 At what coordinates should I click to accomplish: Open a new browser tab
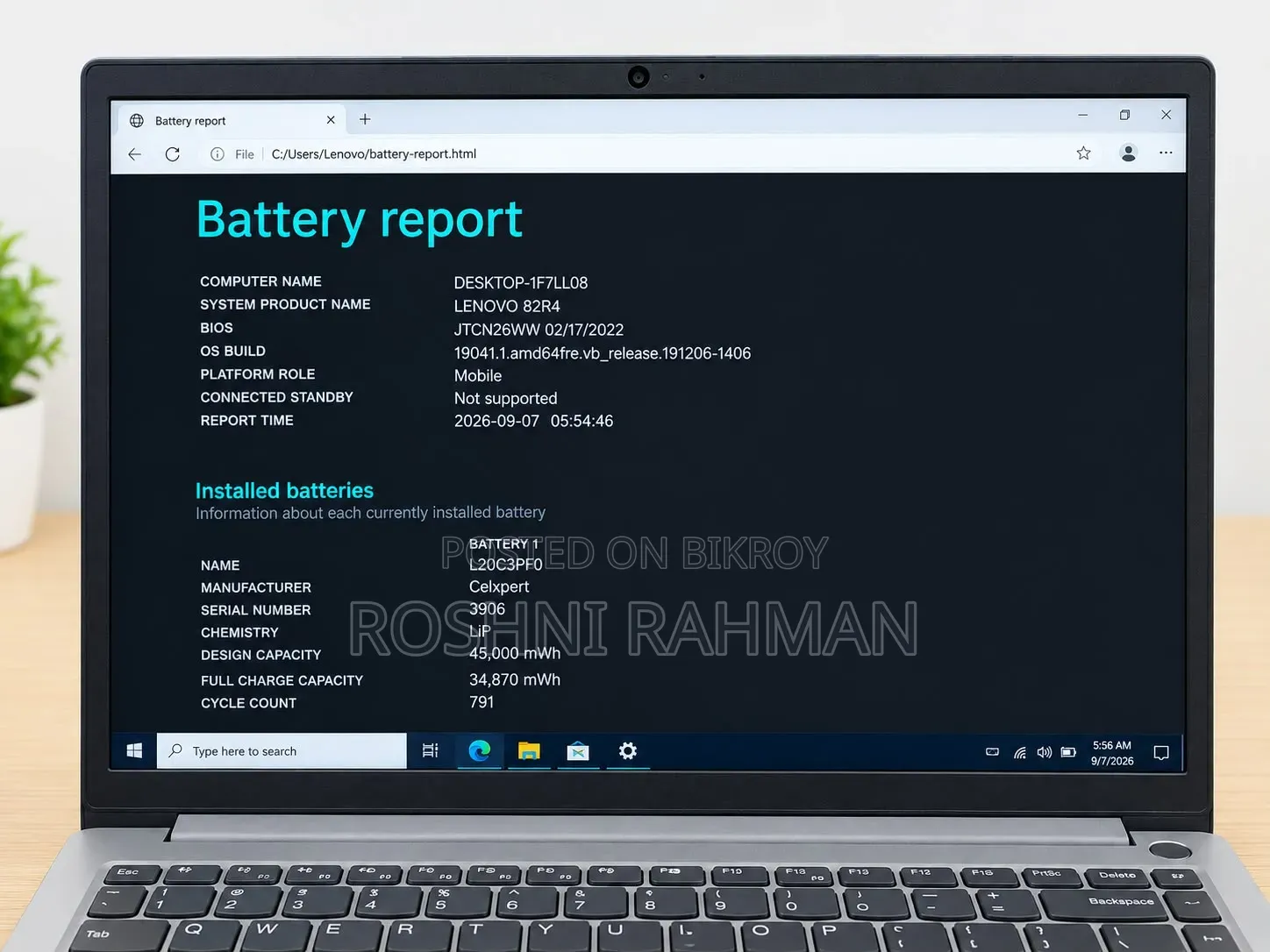coord(365,119)
